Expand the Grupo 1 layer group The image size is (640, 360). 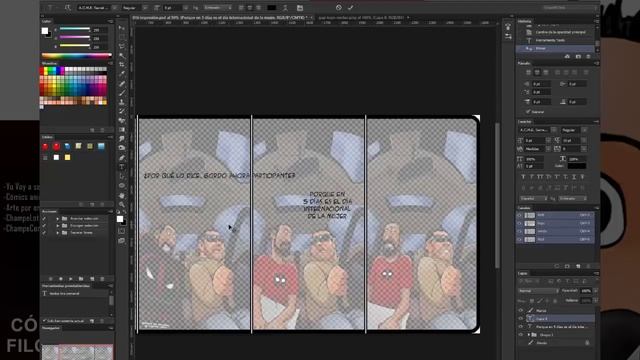(x=529, y=335)
